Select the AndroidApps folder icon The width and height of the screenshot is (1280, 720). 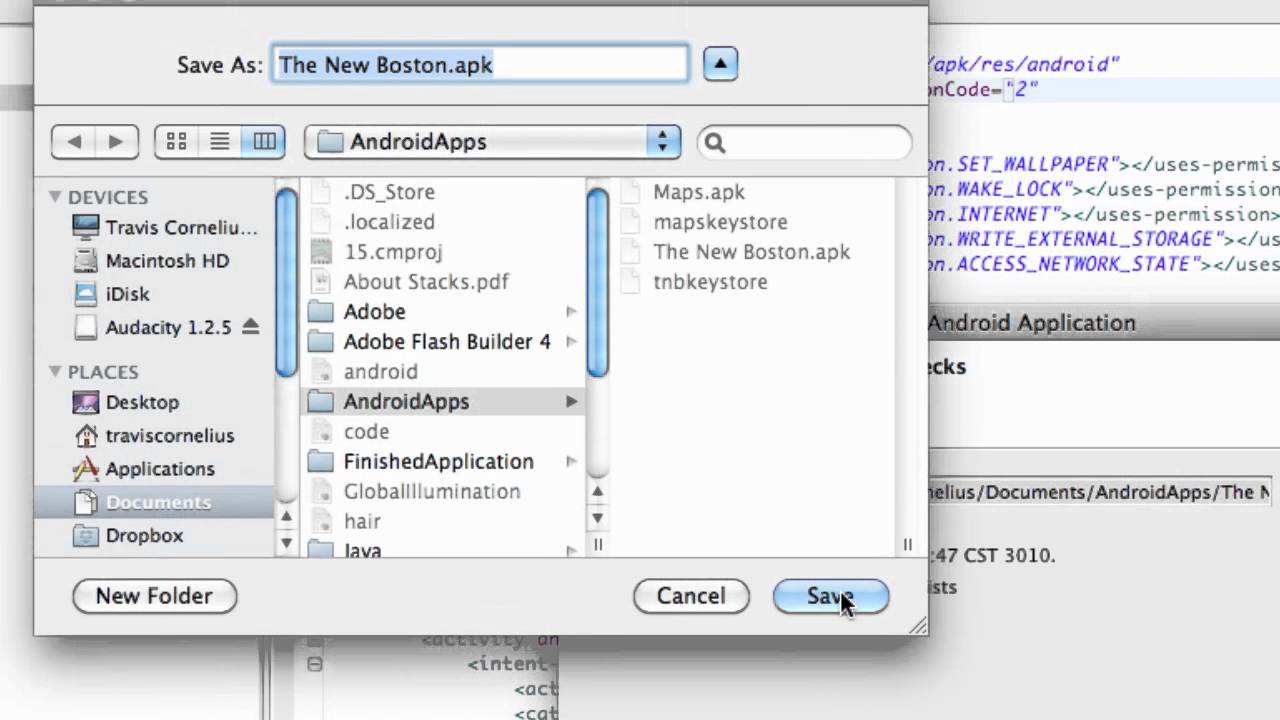coord(320,402)
